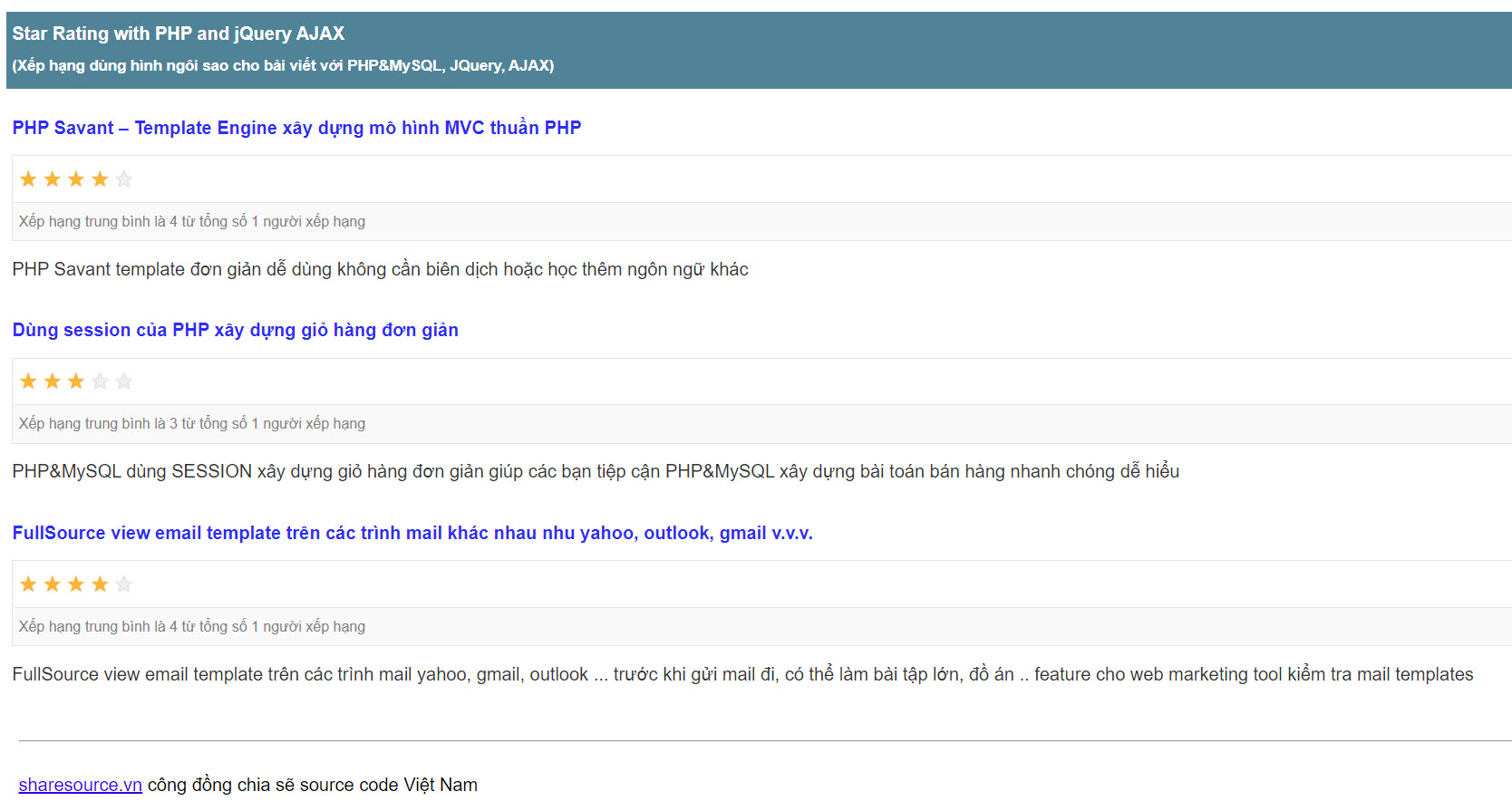
Task: Click the 'FullSource view email template trên các trình mail' description
Action: point(742,674)
